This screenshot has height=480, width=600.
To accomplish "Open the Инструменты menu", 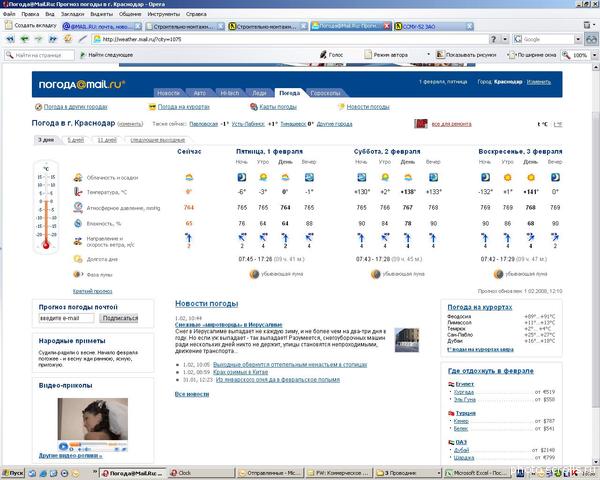I will [x=164, y=14].
